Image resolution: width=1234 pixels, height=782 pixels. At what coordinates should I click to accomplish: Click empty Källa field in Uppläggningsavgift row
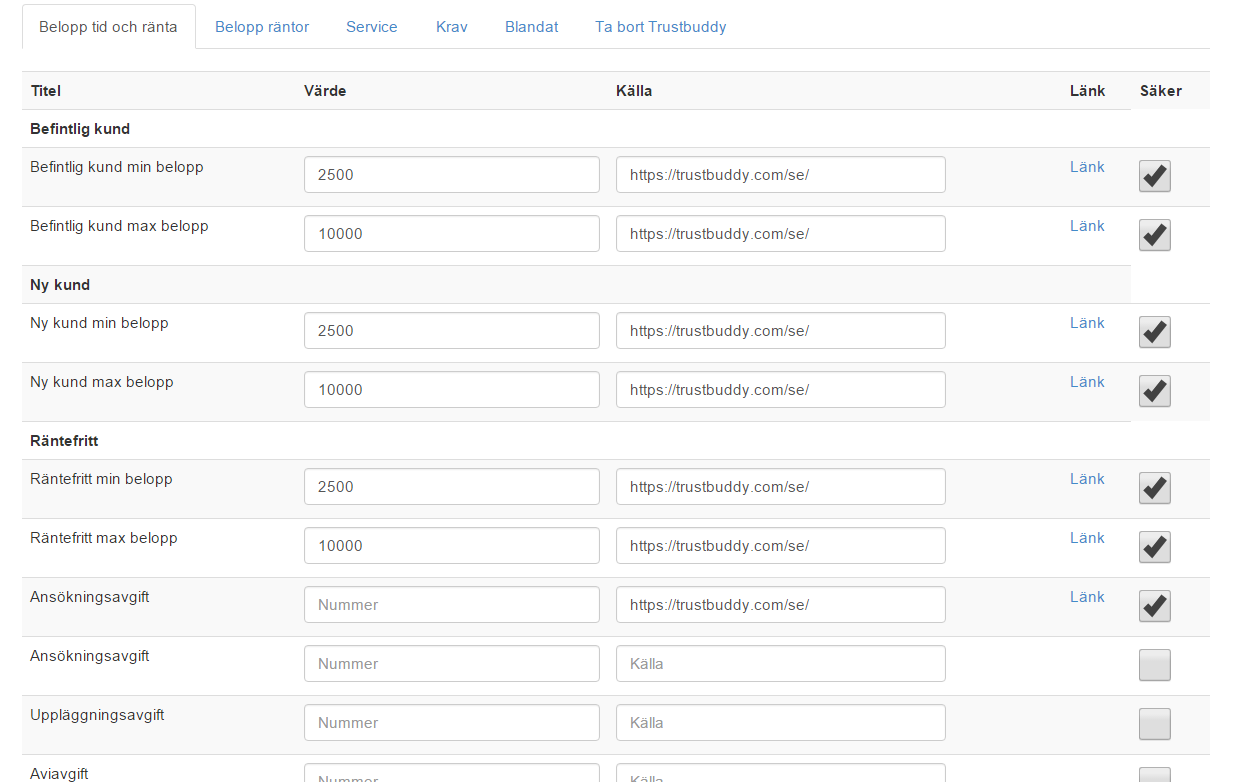click(780, 723)
